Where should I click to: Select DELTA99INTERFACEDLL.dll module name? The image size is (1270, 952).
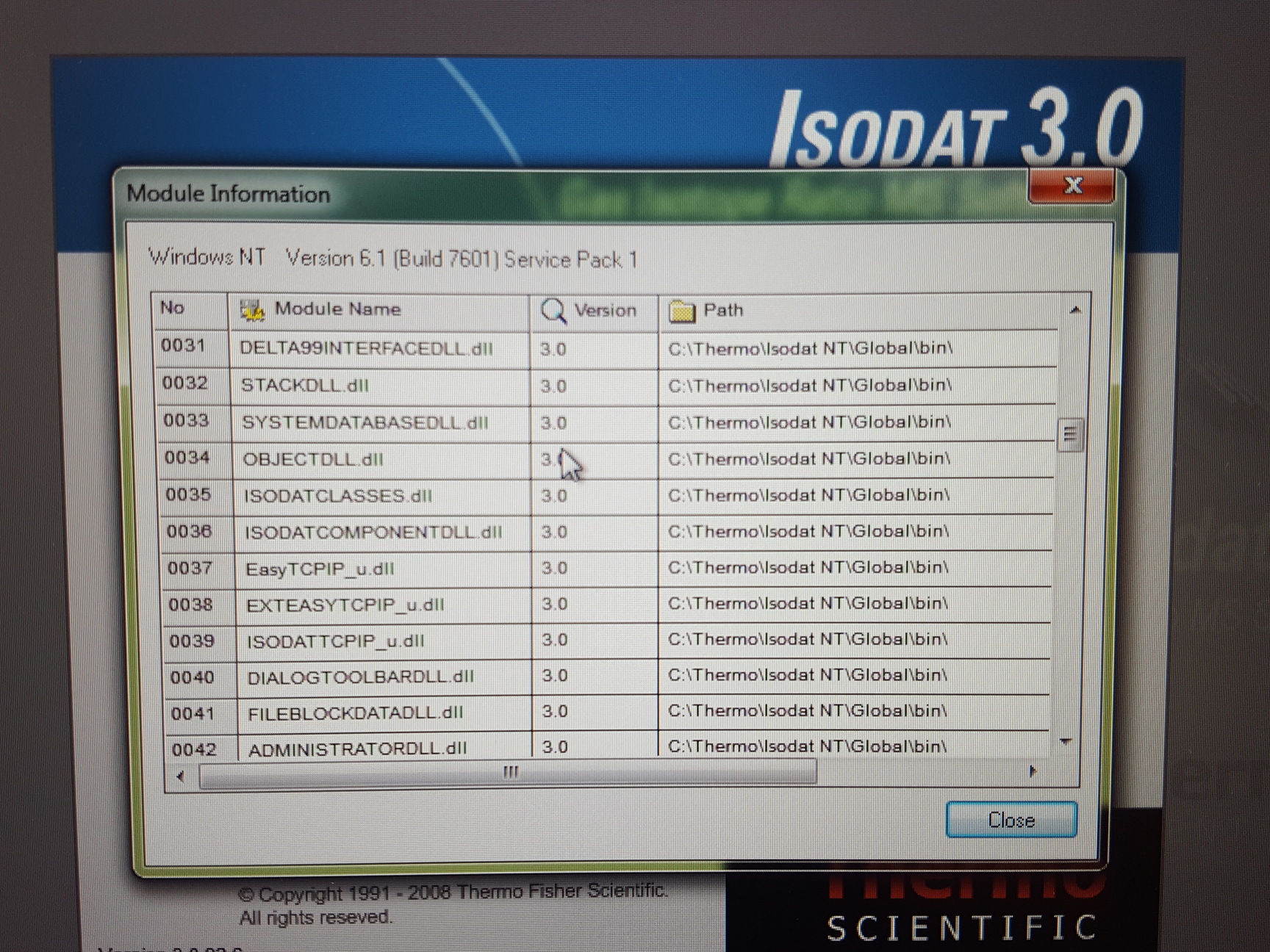point(367,348)
